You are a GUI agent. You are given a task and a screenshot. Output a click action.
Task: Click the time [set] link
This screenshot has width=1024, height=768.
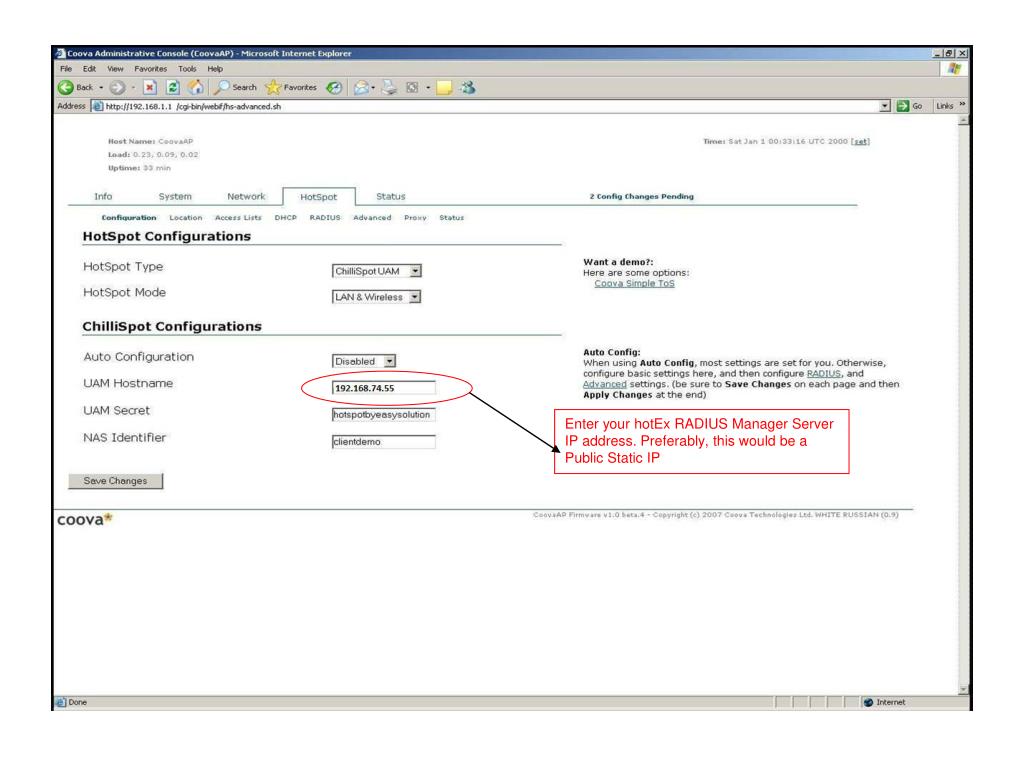coord(861,141)
